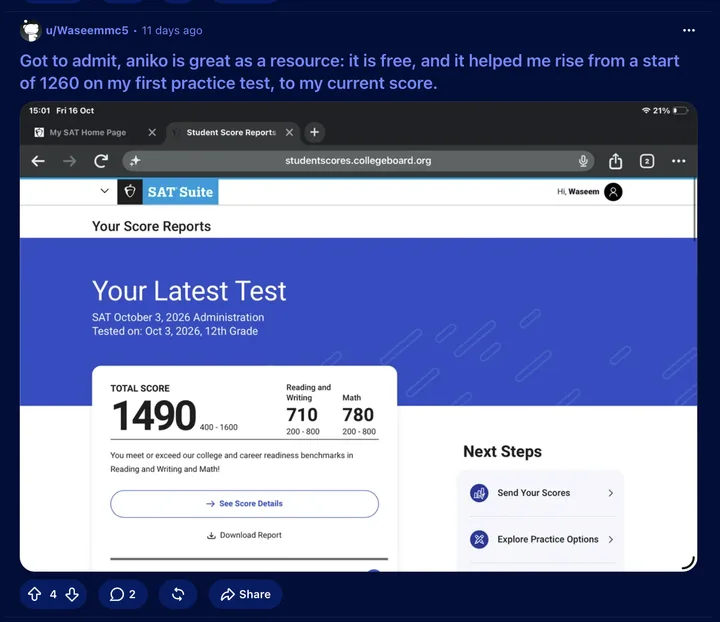Click the embedded page's vertical scrollbar

[695, 209]
